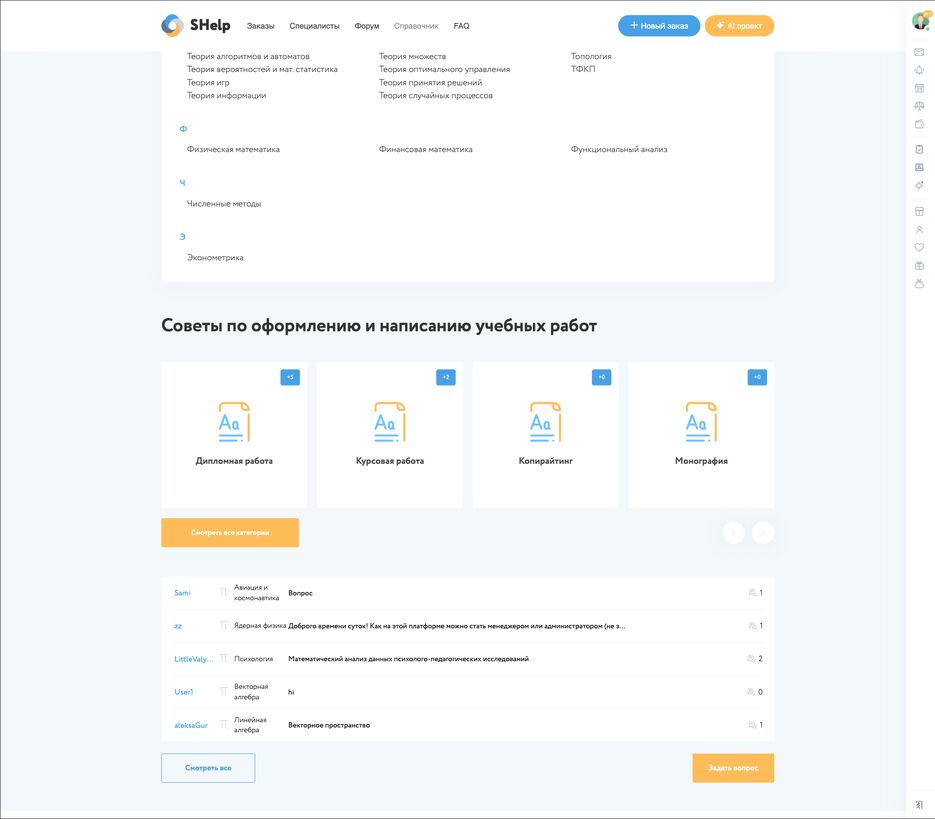The width and height of the screenshot is (935, 819).
Task: Open the FAQ menu item
Action: (462, 26)
